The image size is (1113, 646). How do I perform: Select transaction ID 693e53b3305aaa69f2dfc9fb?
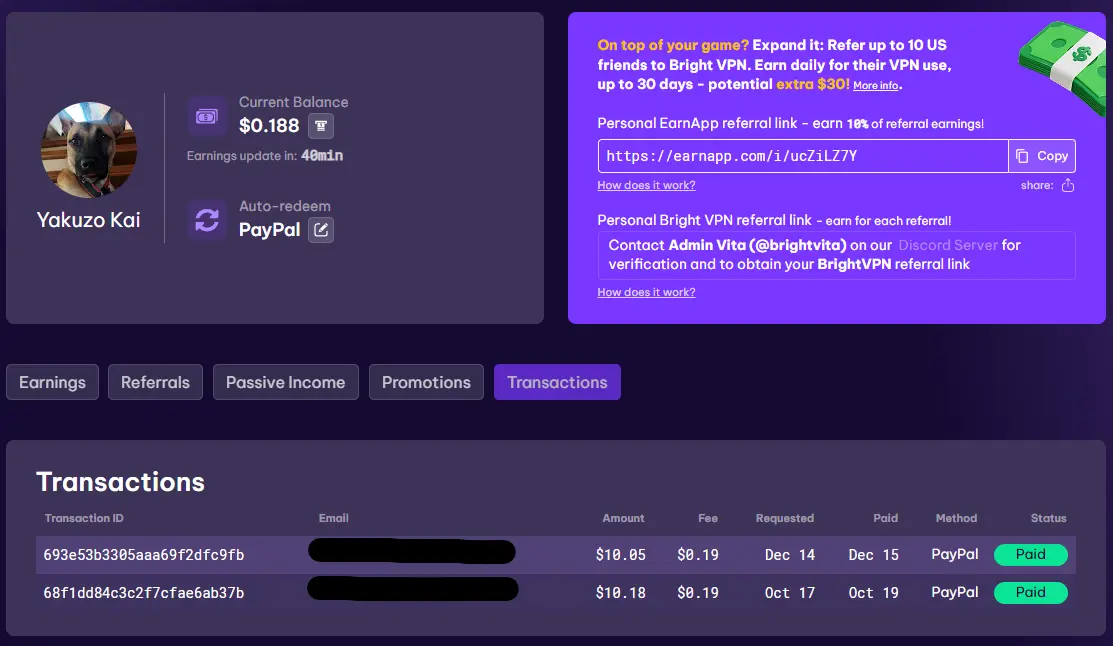143,555
